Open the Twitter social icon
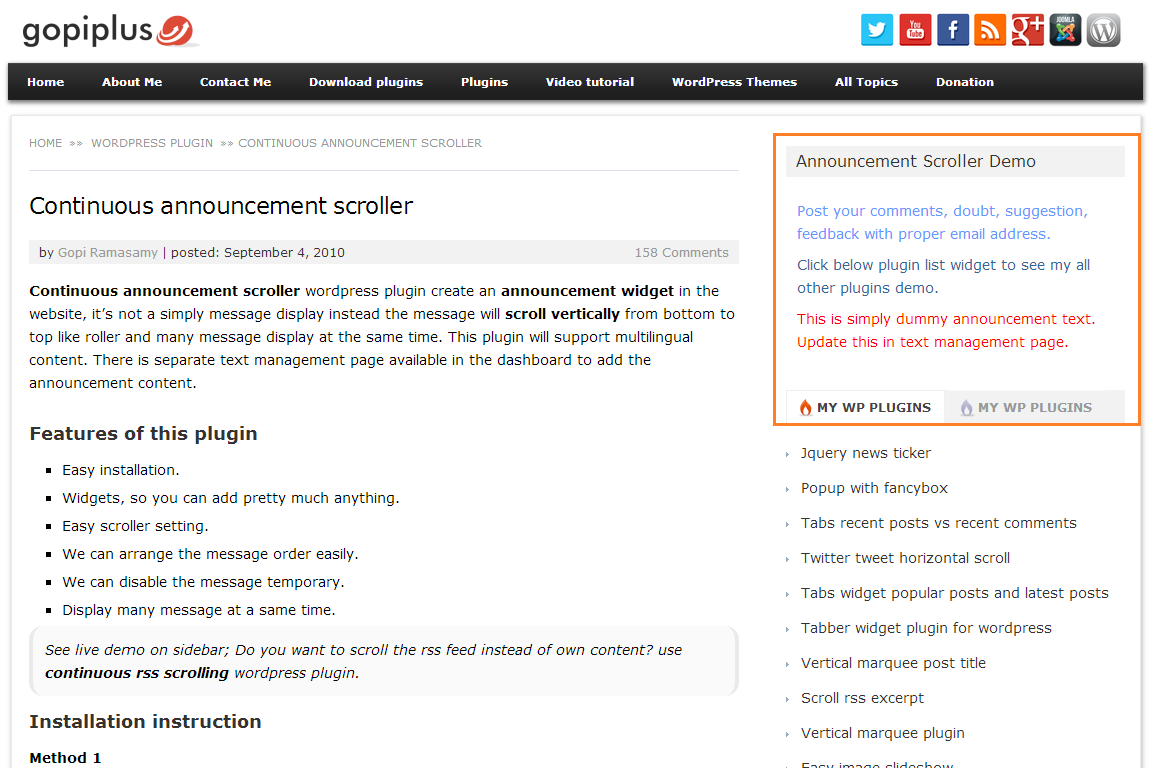Viewport: 1152px width, 768px height. click(876, 30)
